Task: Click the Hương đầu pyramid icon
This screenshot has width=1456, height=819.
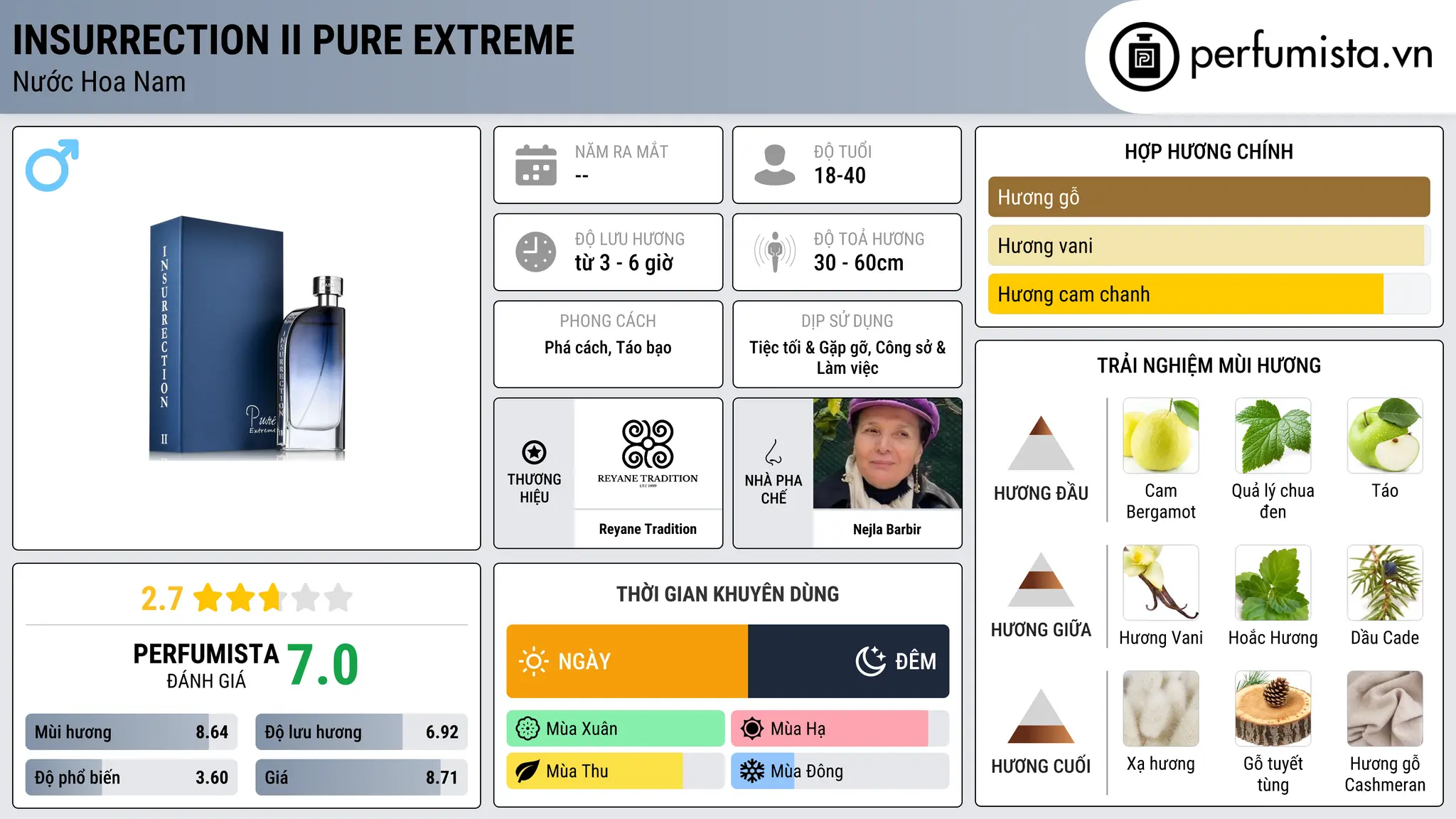Action: [x=1041, y=443]
